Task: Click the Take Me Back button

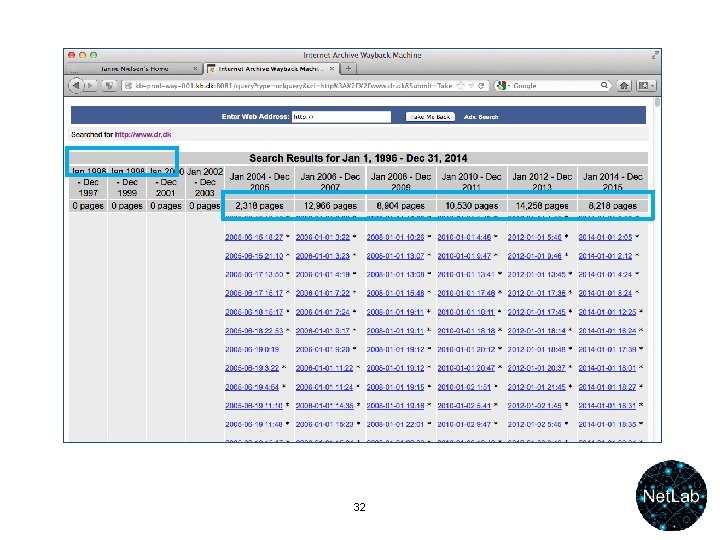Action: coord(430,117)
